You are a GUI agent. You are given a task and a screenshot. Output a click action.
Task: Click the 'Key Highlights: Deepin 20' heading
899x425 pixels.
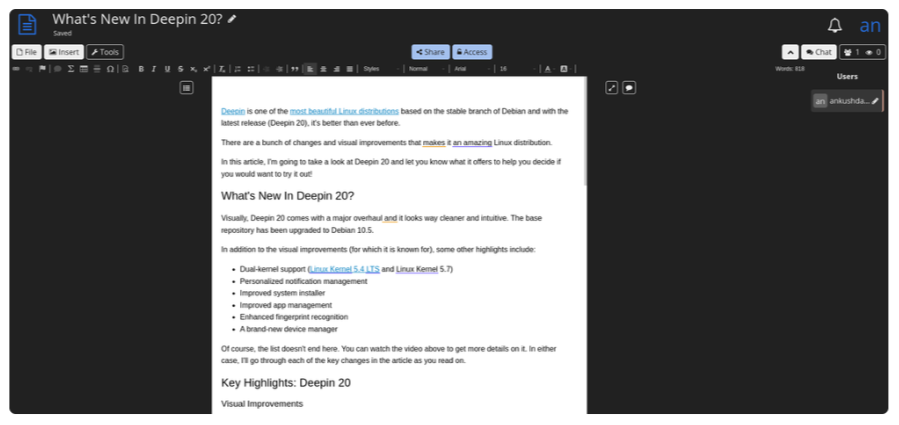[x=286, y=383]
